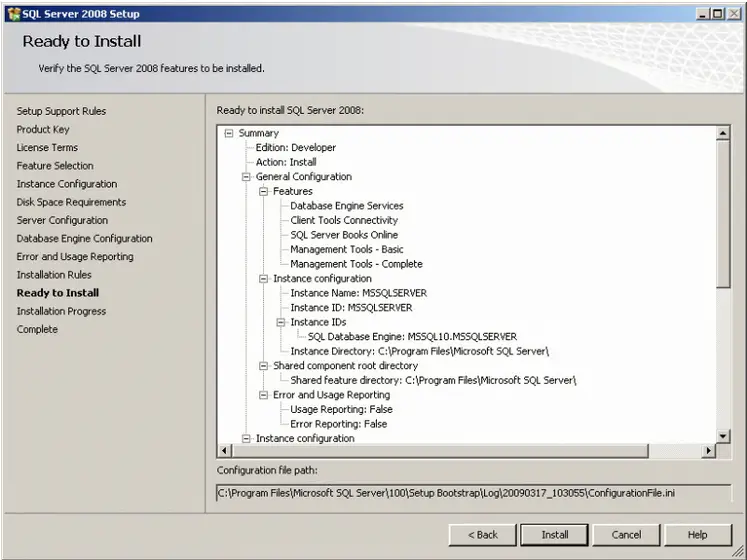Select Disk Space Requirements step

[71, 202]
